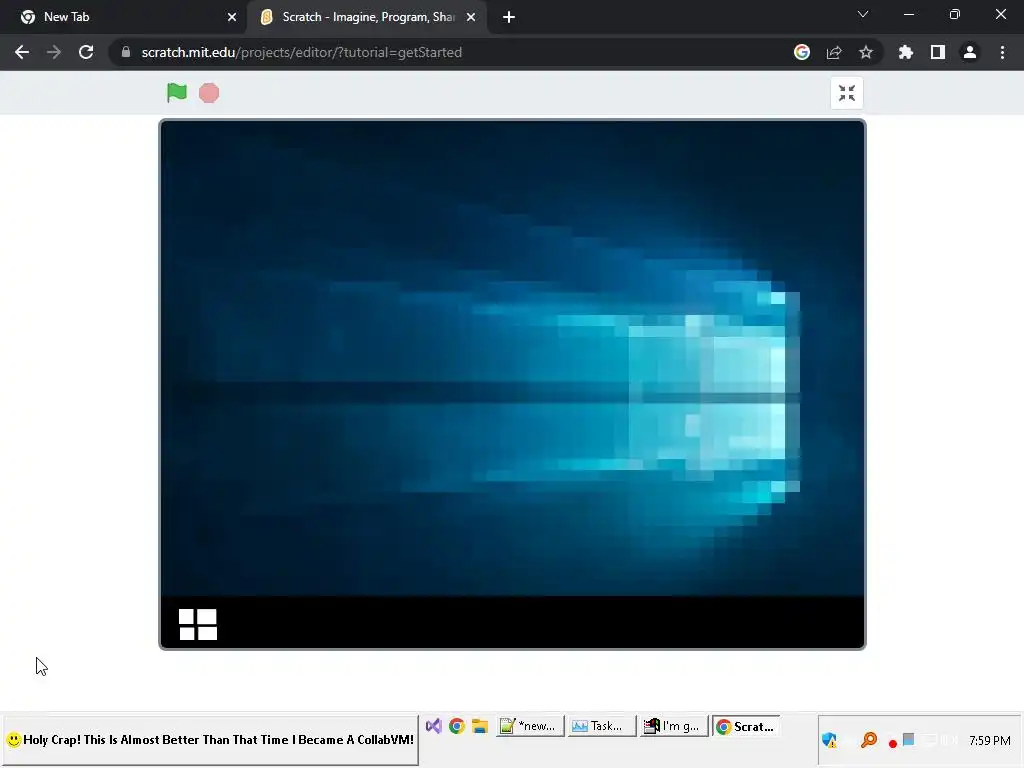Switch to the New Tab tab
The width and height of the screenshot is (1024, 768).
coord(122,17)
